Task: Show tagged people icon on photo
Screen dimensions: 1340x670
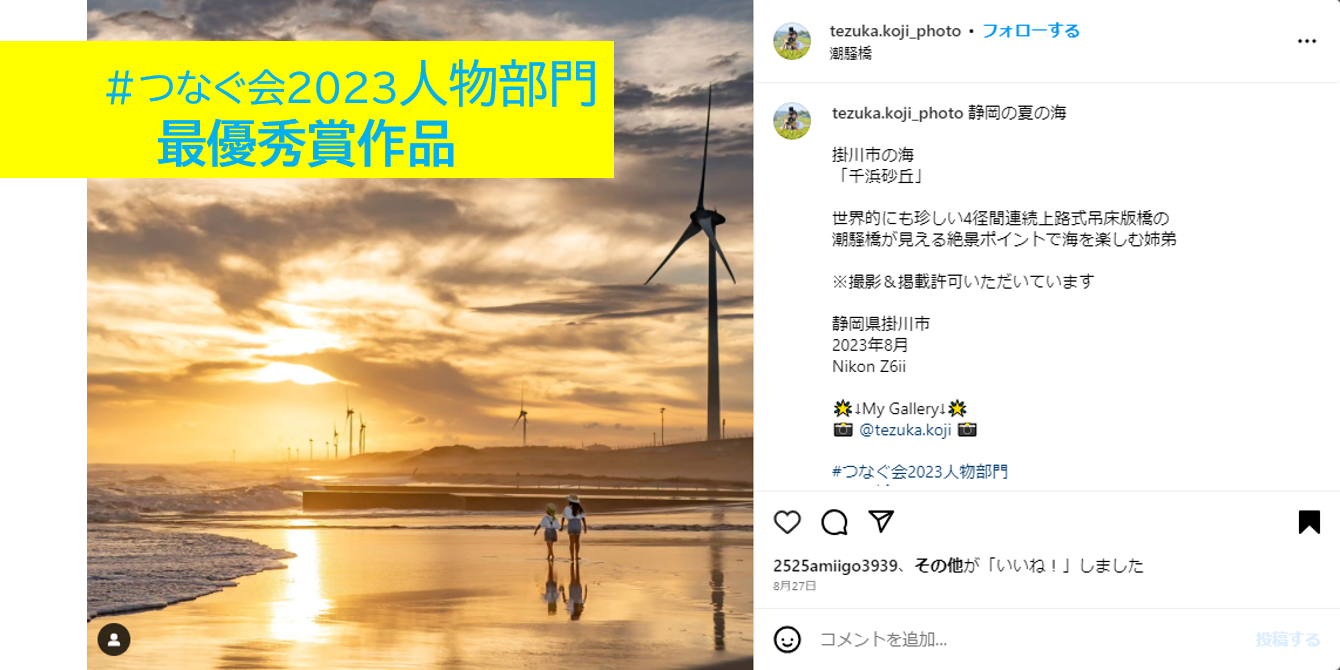Action: tap(114, 640)
